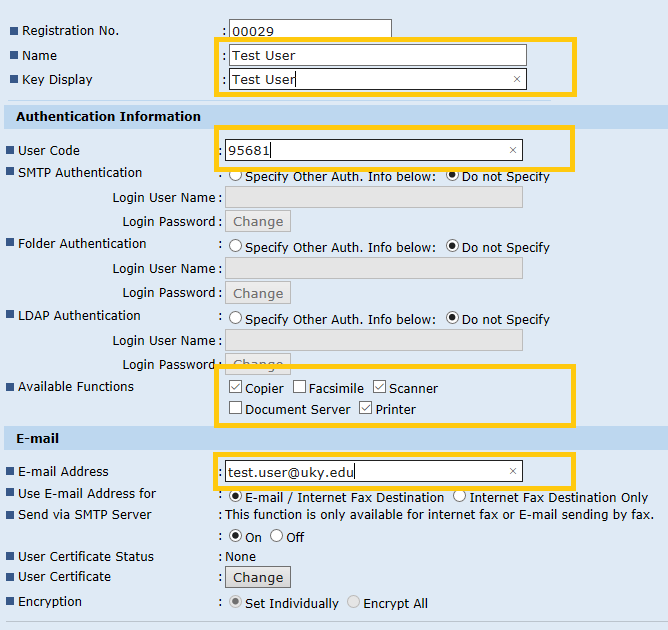Select SMTP 'Specify Other Auth. Info below' radio

click(x=235, y=175)
